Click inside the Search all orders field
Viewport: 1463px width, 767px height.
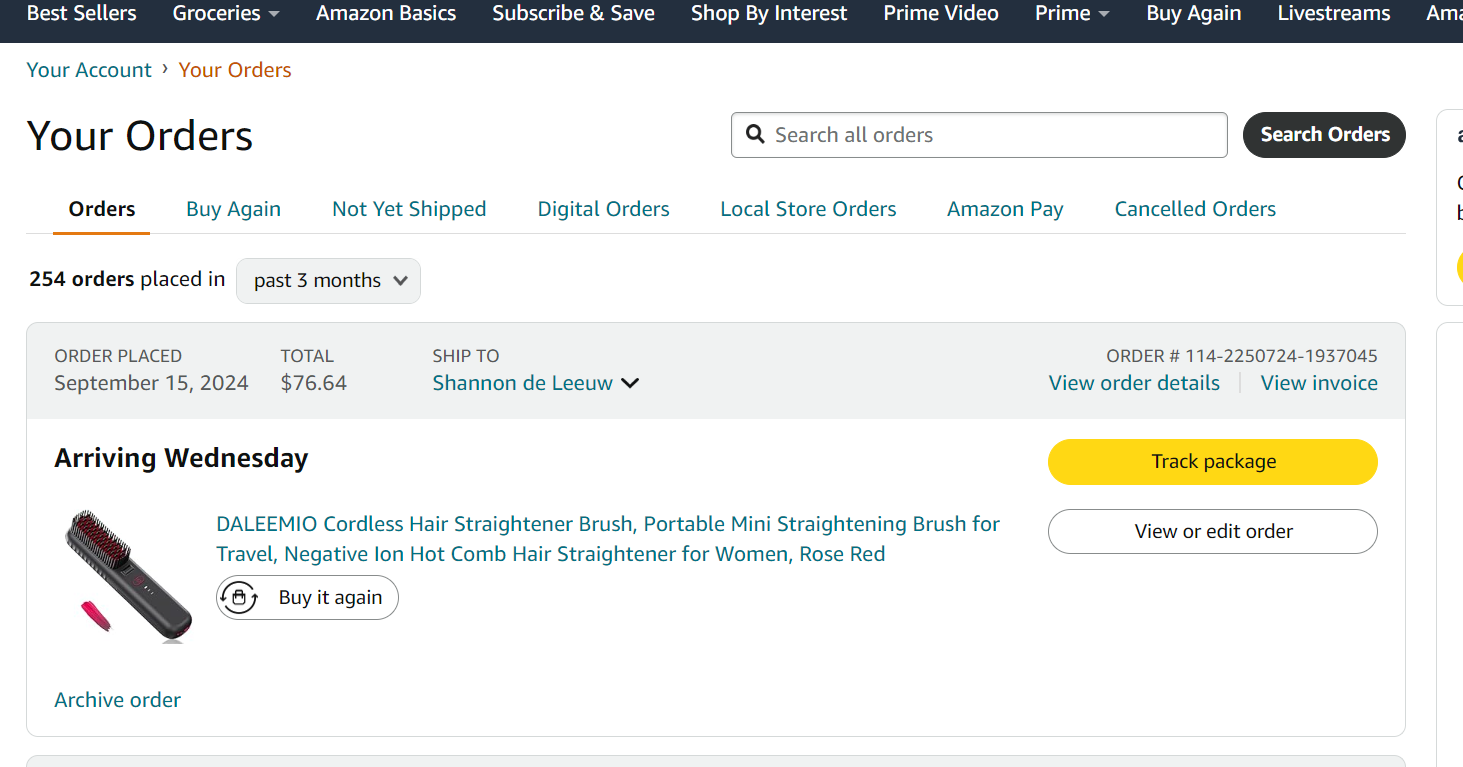pos(979,135)
